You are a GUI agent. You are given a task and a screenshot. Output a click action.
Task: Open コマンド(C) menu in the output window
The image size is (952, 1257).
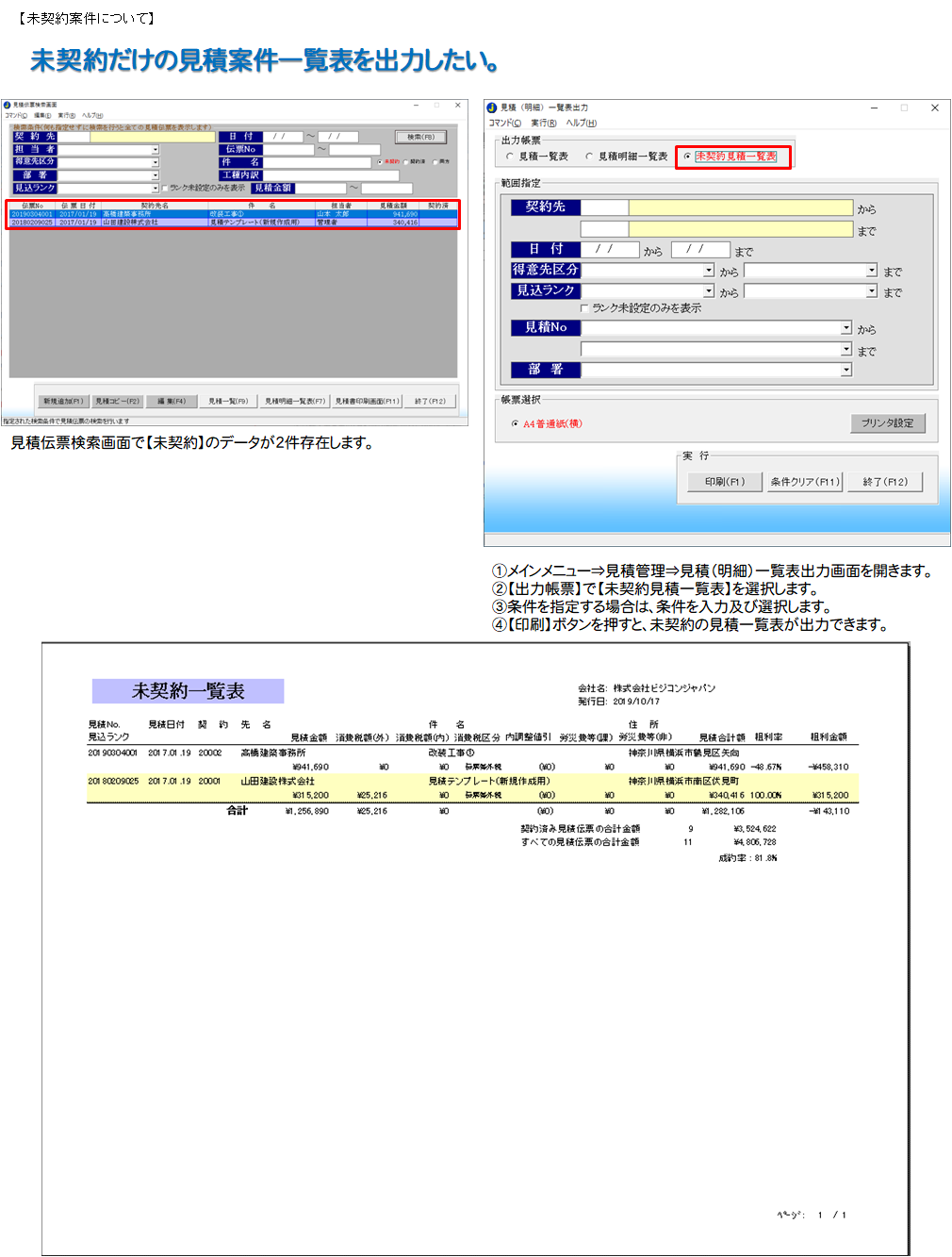point(504,124)
